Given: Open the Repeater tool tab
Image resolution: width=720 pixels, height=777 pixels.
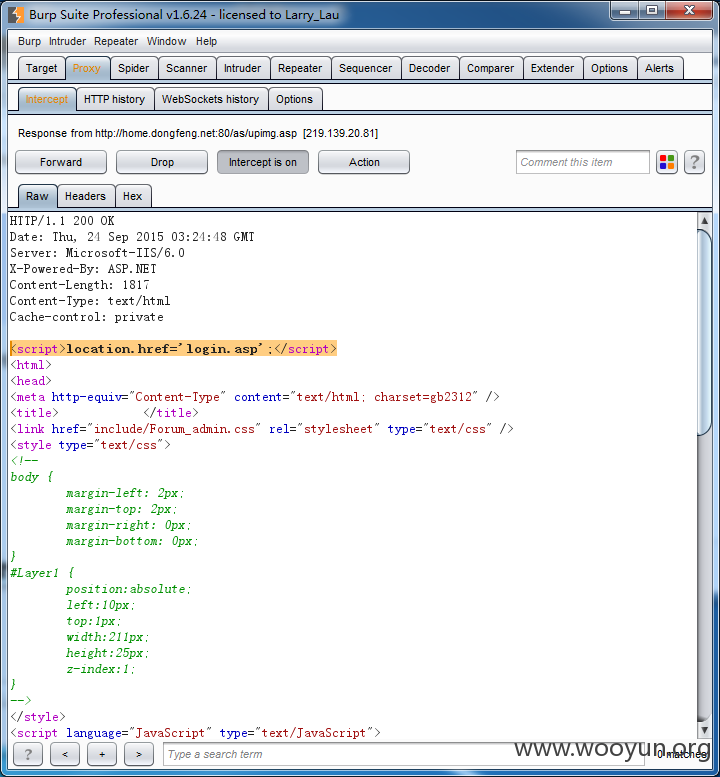Looking at the screenshot, I should (300, 68).
